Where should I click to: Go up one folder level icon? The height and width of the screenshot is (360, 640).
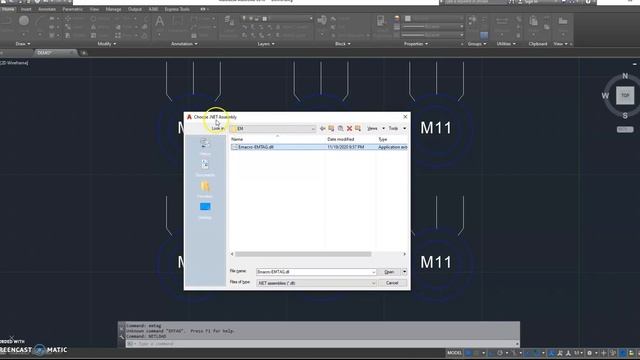pyautogui.click(x=331, y=129)
